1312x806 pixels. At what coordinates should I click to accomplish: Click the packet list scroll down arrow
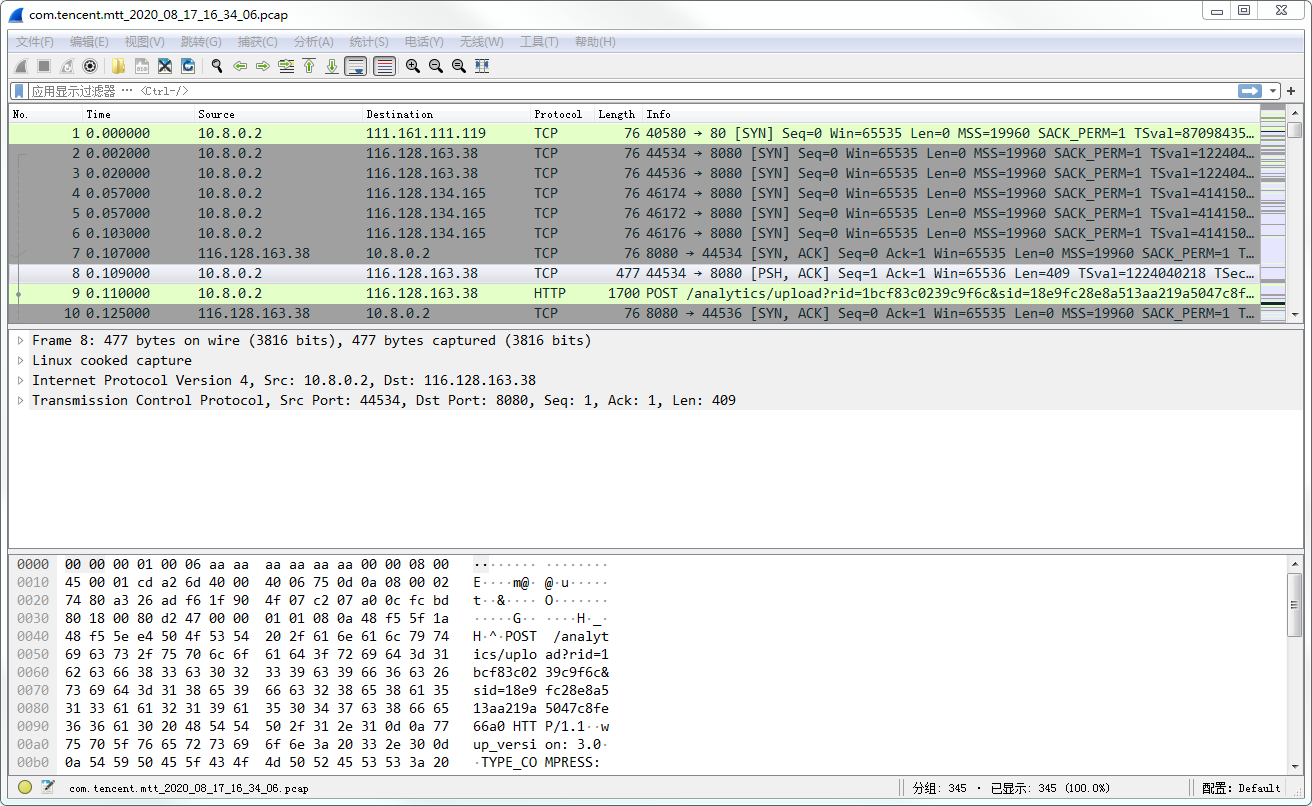1294,314
